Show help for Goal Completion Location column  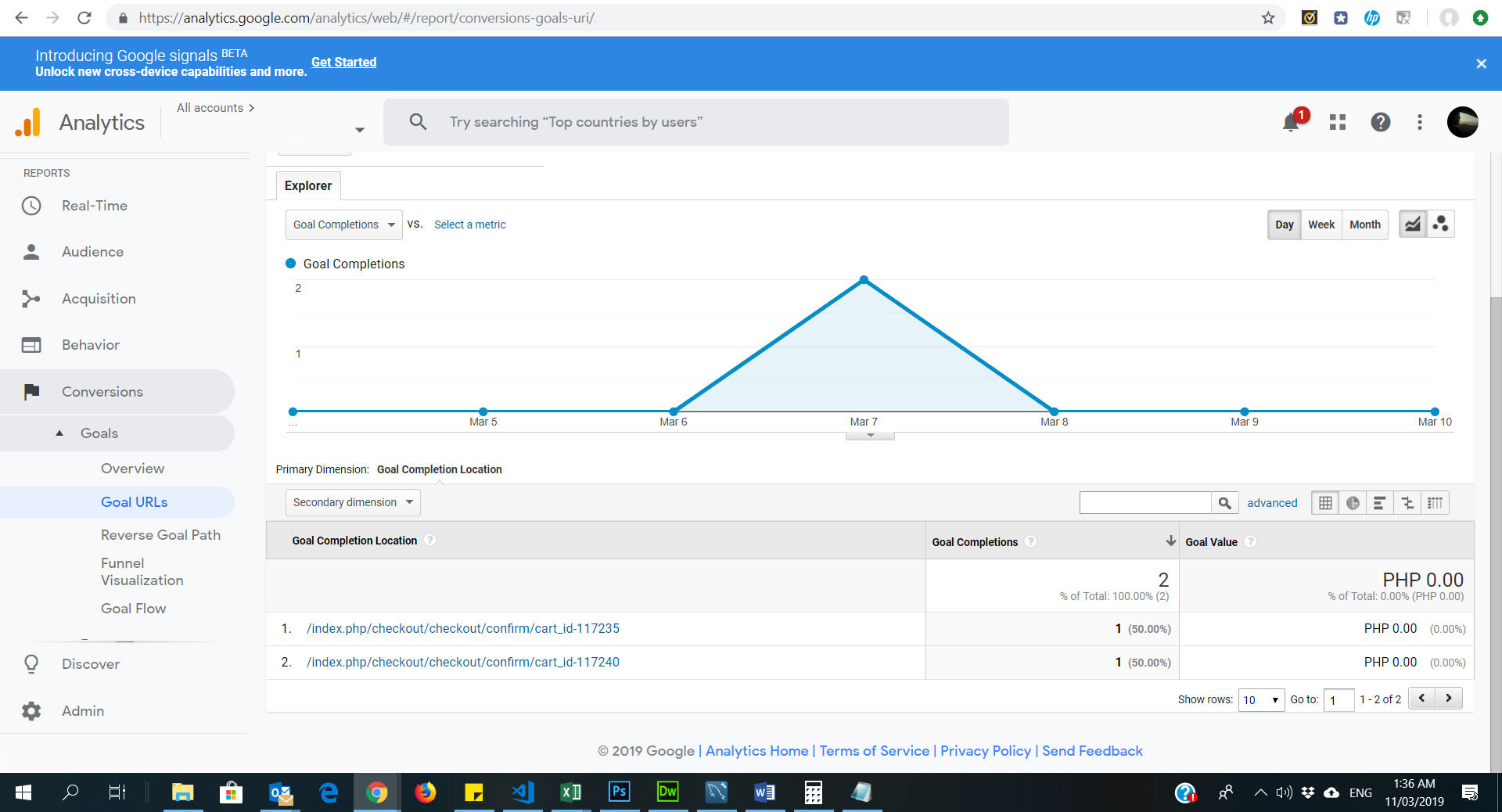click(429, 541)
